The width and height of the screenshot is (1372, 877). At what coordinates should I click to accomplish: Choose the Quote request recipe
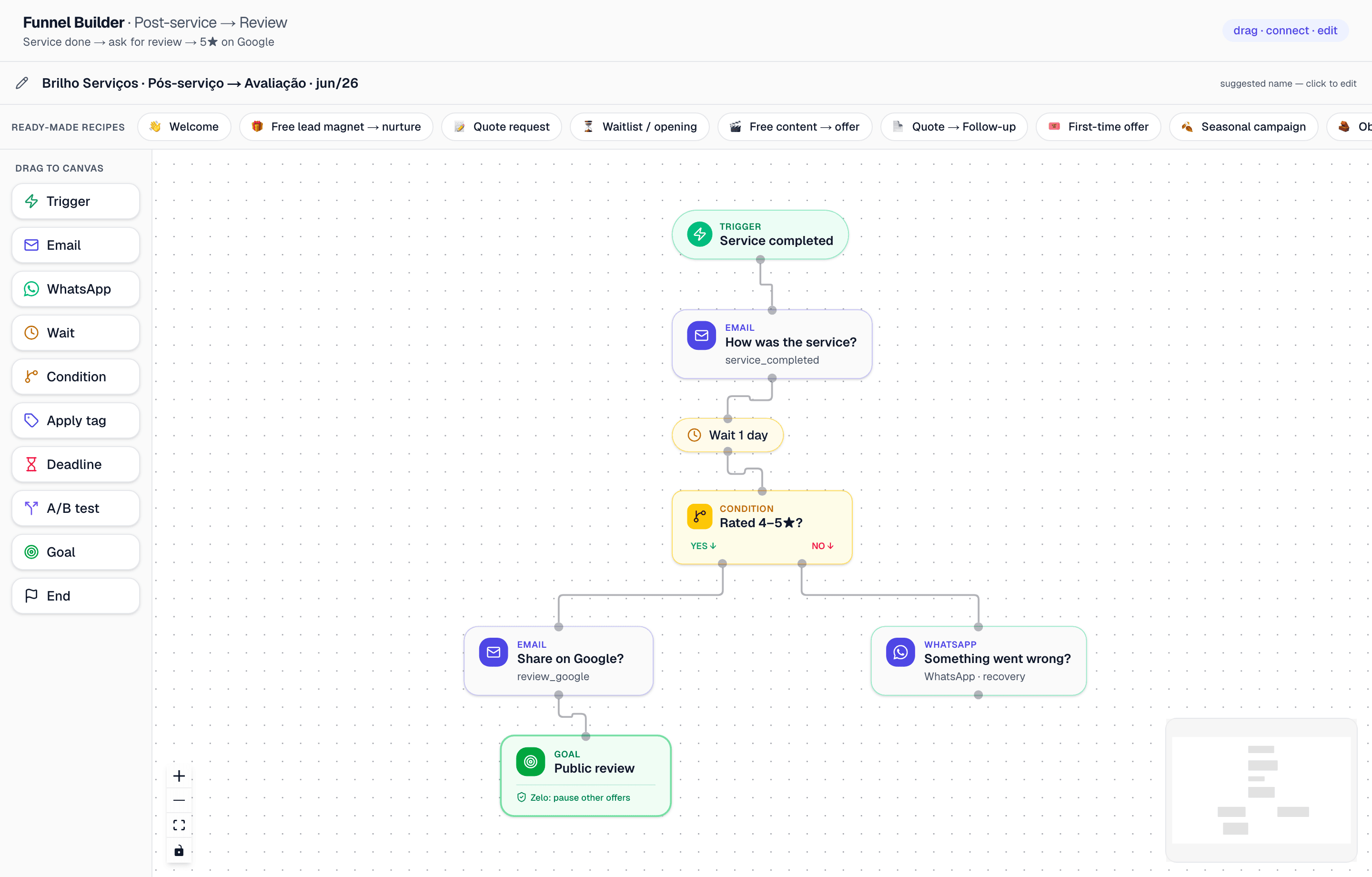coord(501,127)
